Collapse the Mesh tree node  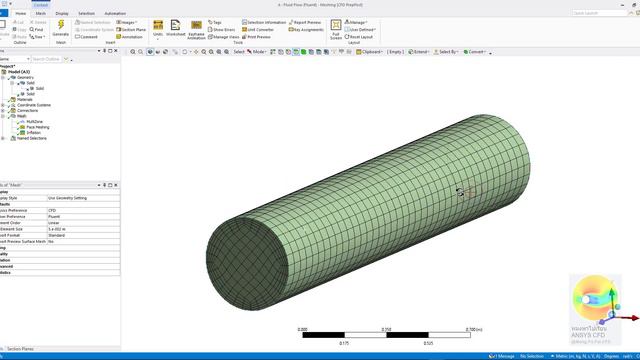pos(3,116)
